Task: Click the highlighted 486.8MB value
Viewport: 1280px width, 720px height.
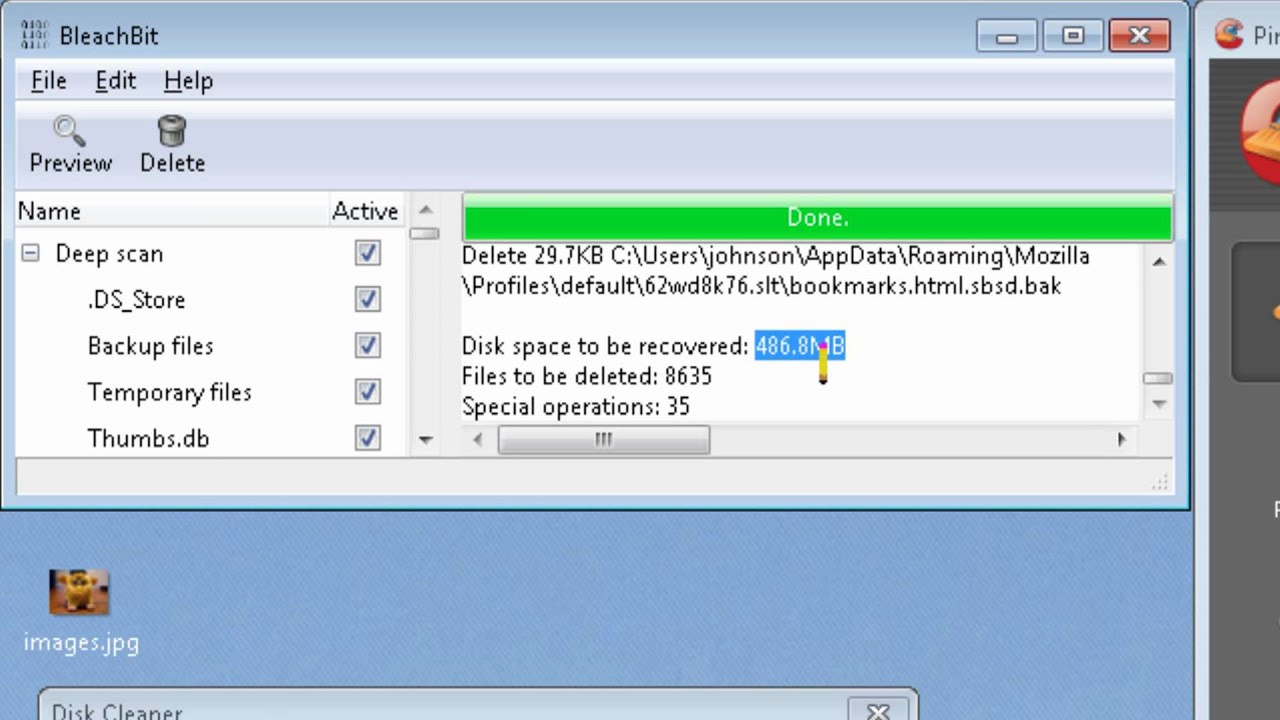Action: click(x=800, y=346)
